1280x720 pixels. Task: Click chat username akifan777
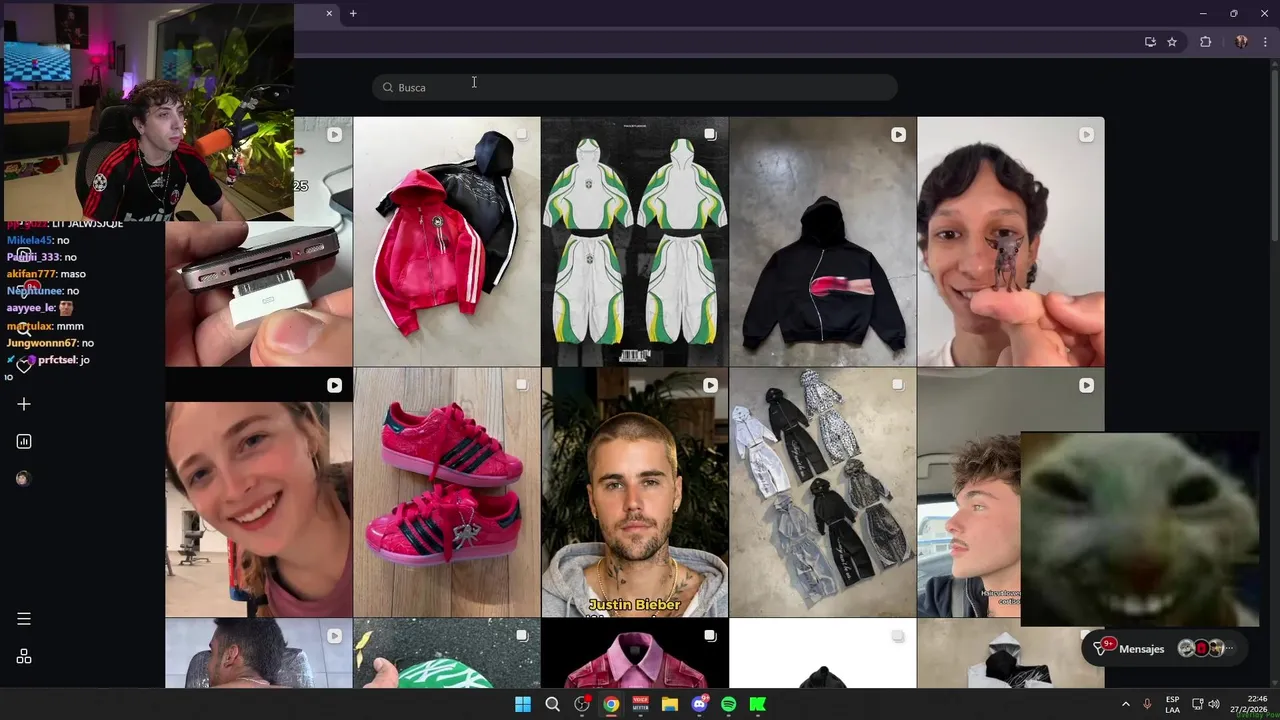click(x=32, y=274)
